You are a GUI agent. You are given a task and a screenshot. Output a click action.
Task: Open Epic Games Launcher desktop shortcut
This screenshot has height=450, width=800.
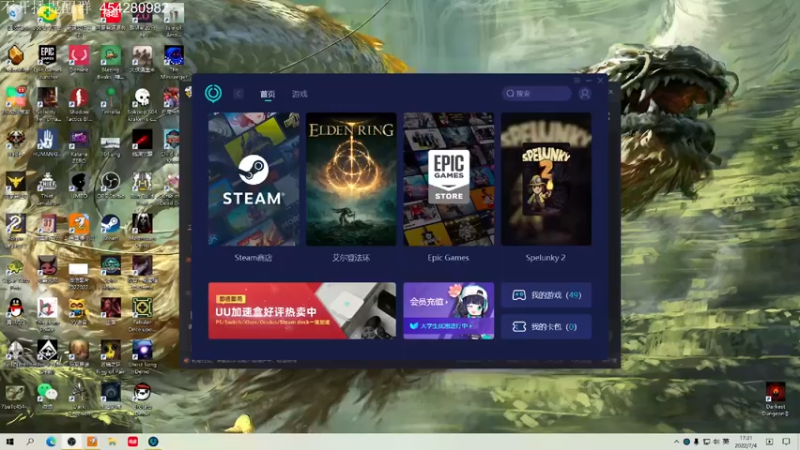tap(47, 59)
